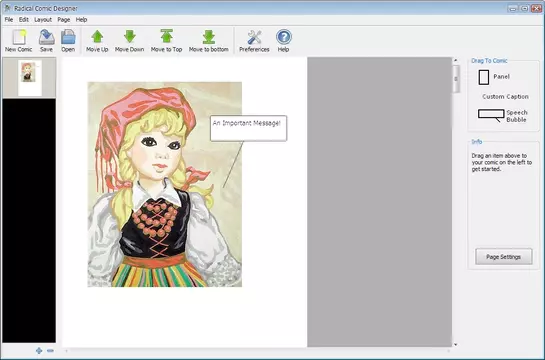545x360 pixels.
Task: Select the Speech Bubble item
Action: click(x=503, y=116)
